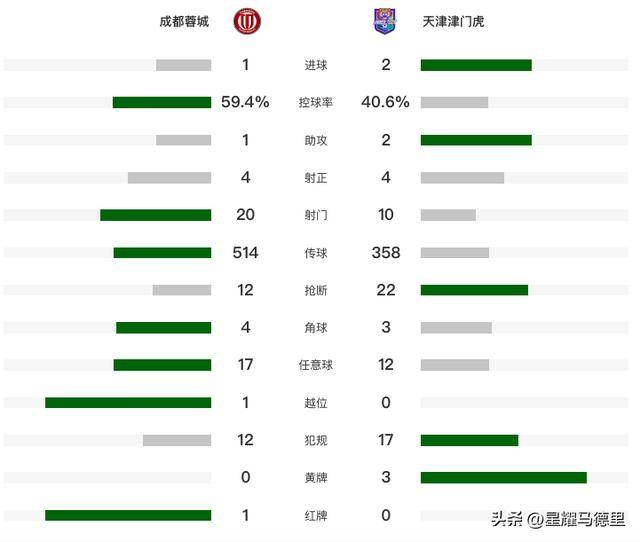Image resolution: width=640 pixels, height=542 pixels.
Task: Select the 成都蓉城 team name
Action: (x=184, y=21)
